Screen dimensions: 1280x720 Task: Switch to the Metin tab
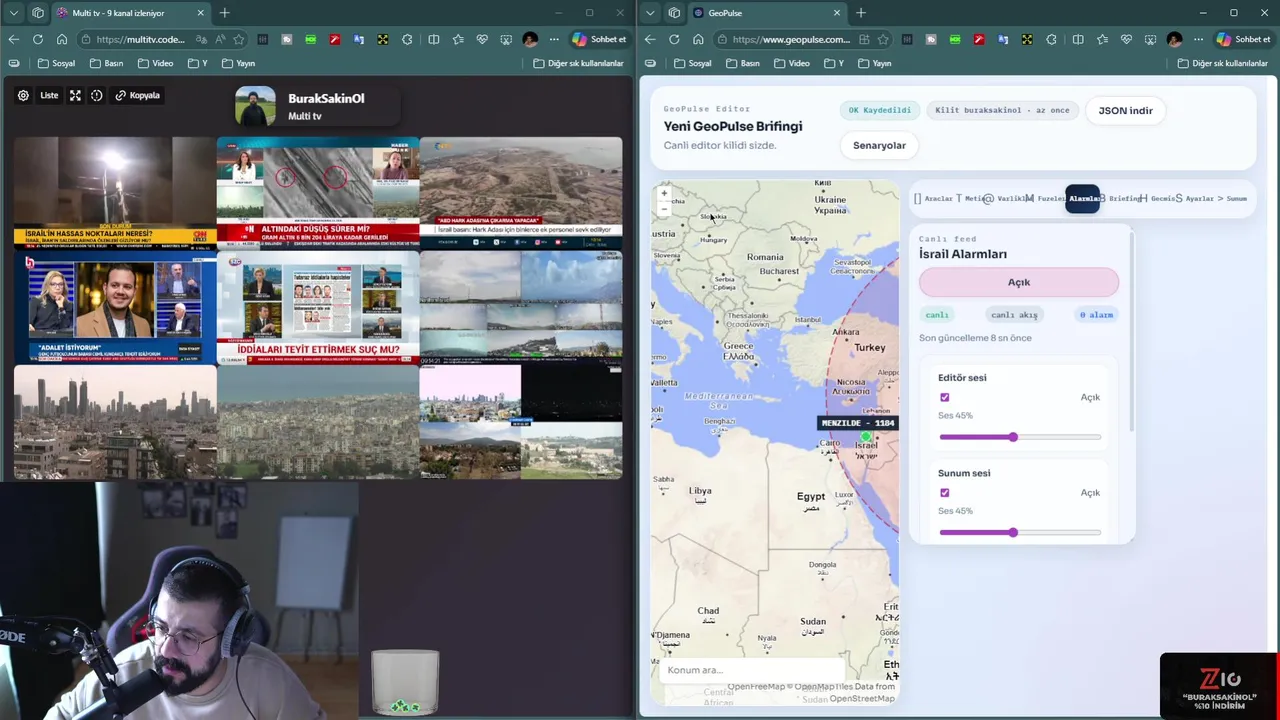pyautogui.click(x=969, y=199)
